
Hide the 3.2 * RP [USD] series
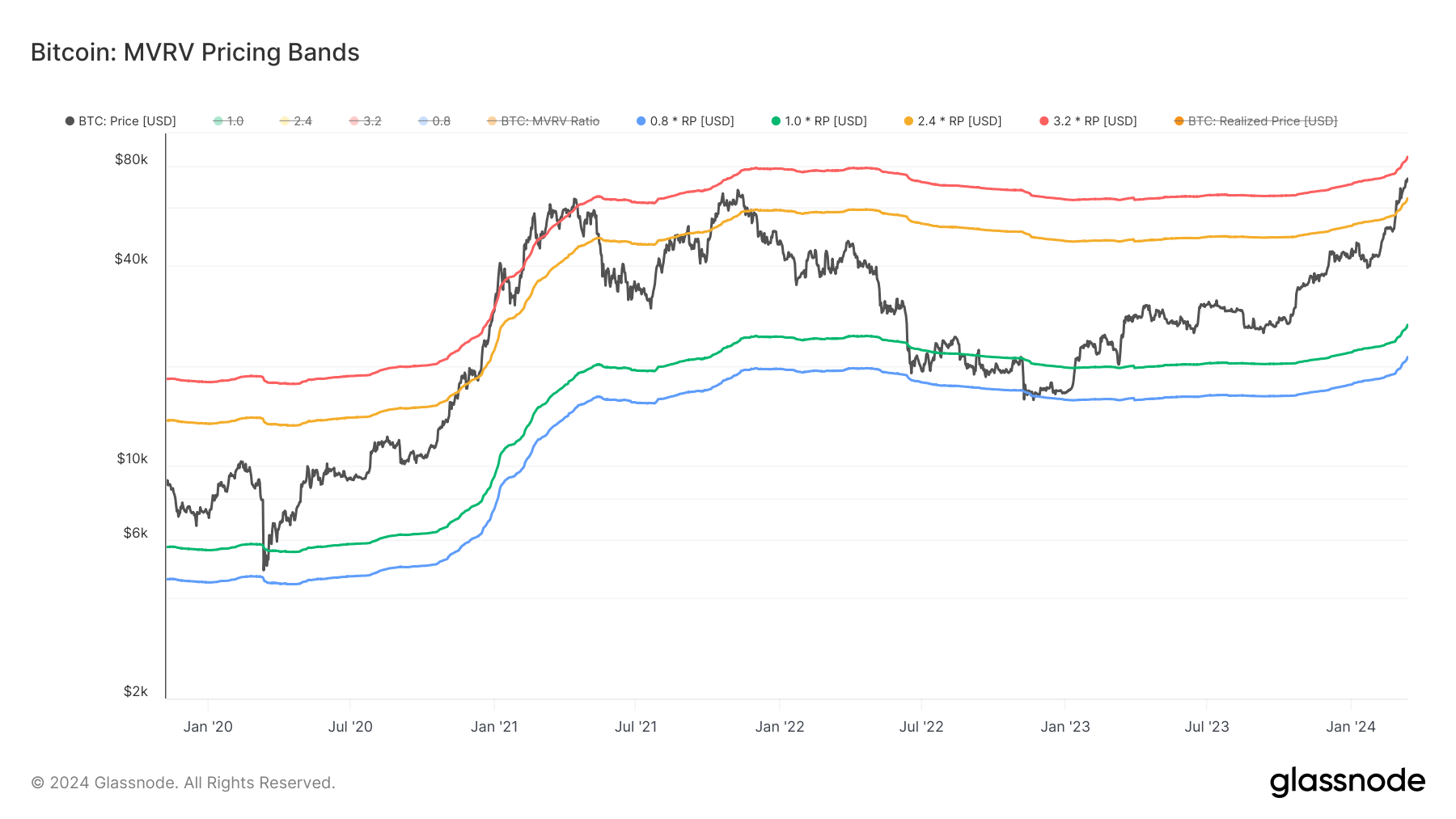coord(1088,121)
